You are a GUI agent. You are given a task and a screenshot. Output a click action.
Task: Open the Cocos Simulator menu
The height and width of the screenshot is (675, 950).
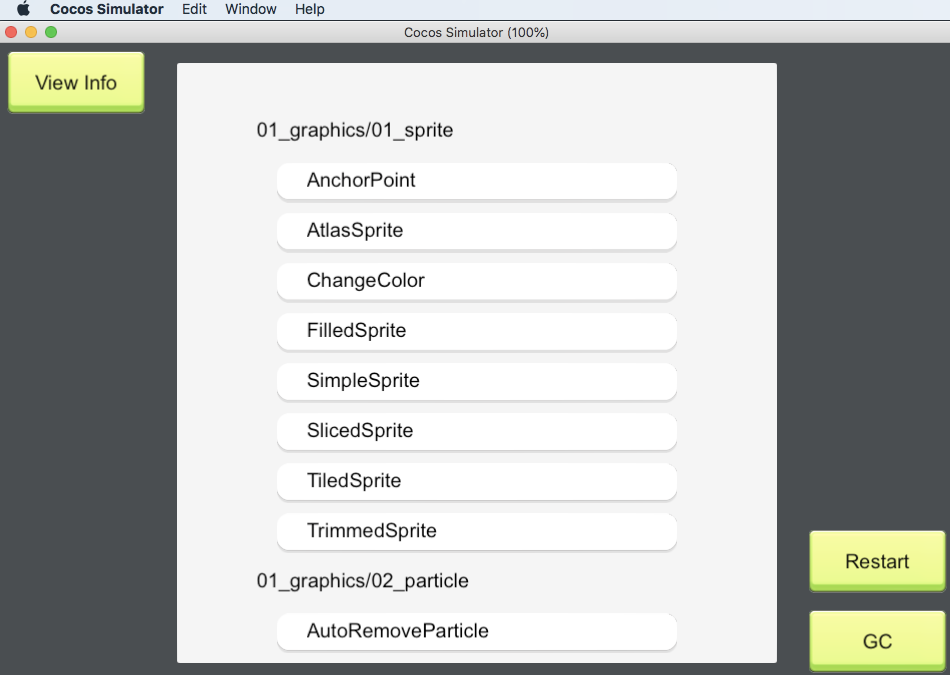tap(107, 9)
